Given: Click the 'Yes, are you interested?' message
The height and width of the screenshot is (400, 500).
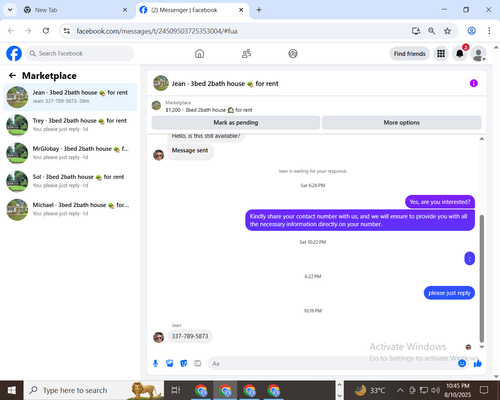Looking at the screenshot, I should click(440, 202).
